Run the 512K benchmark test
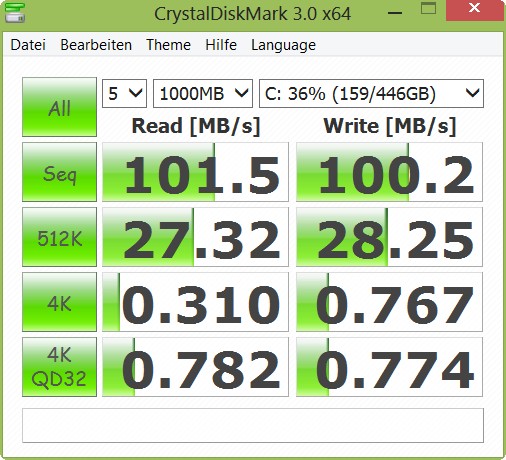Viewport: 506px width, 460px height. 59,237
